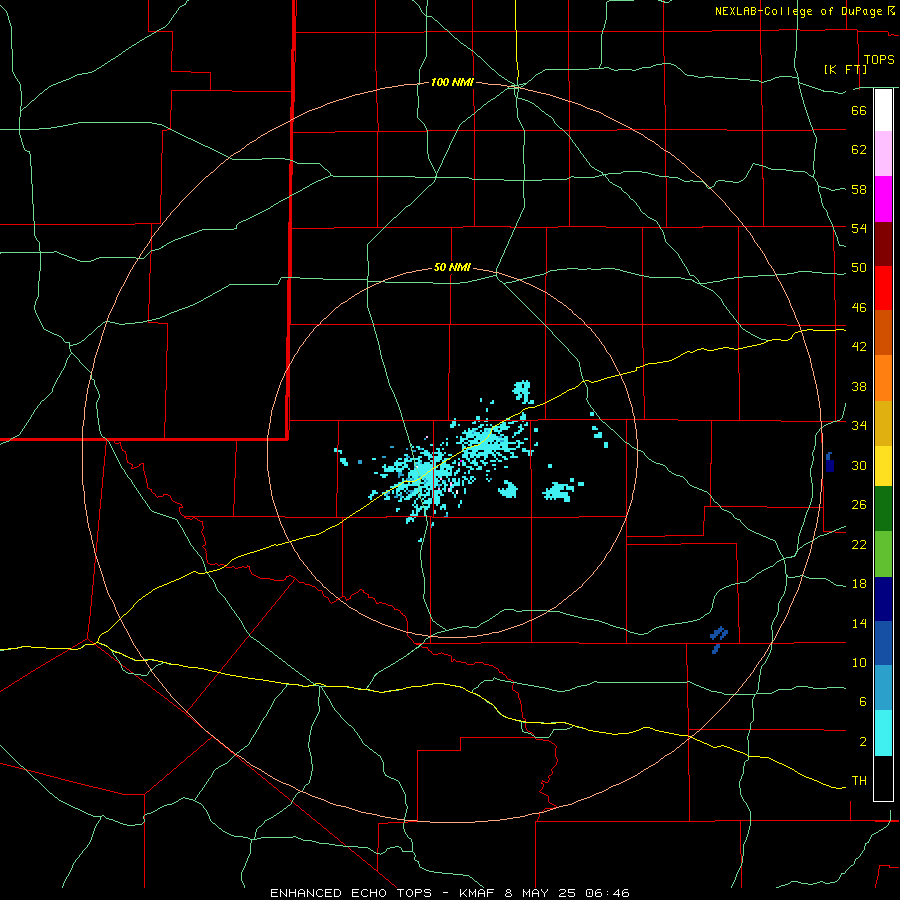Select the bright red legend swatch
This screenshot has height=900, width=900.
pos(883,288)
